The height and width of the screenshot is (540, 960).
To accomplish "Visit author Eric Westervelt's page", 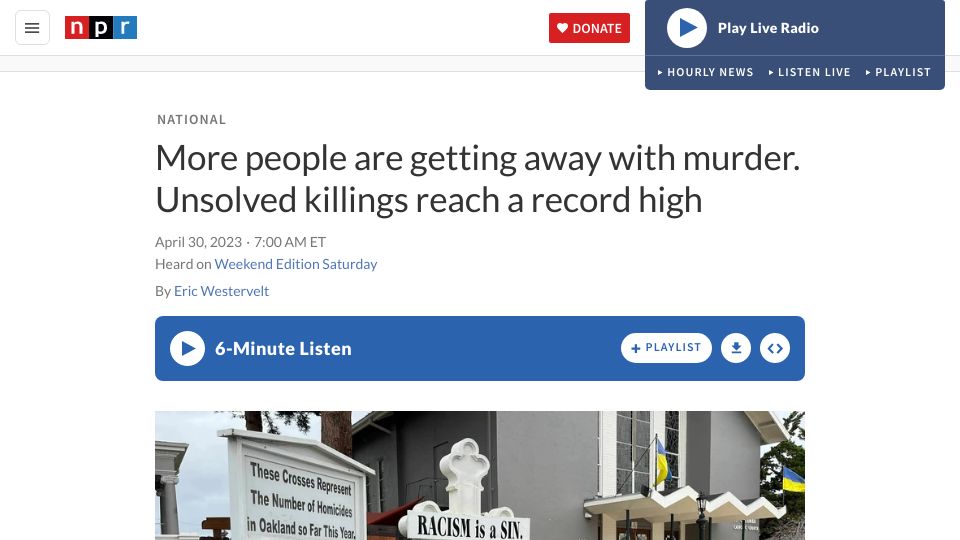I will 221,291.
